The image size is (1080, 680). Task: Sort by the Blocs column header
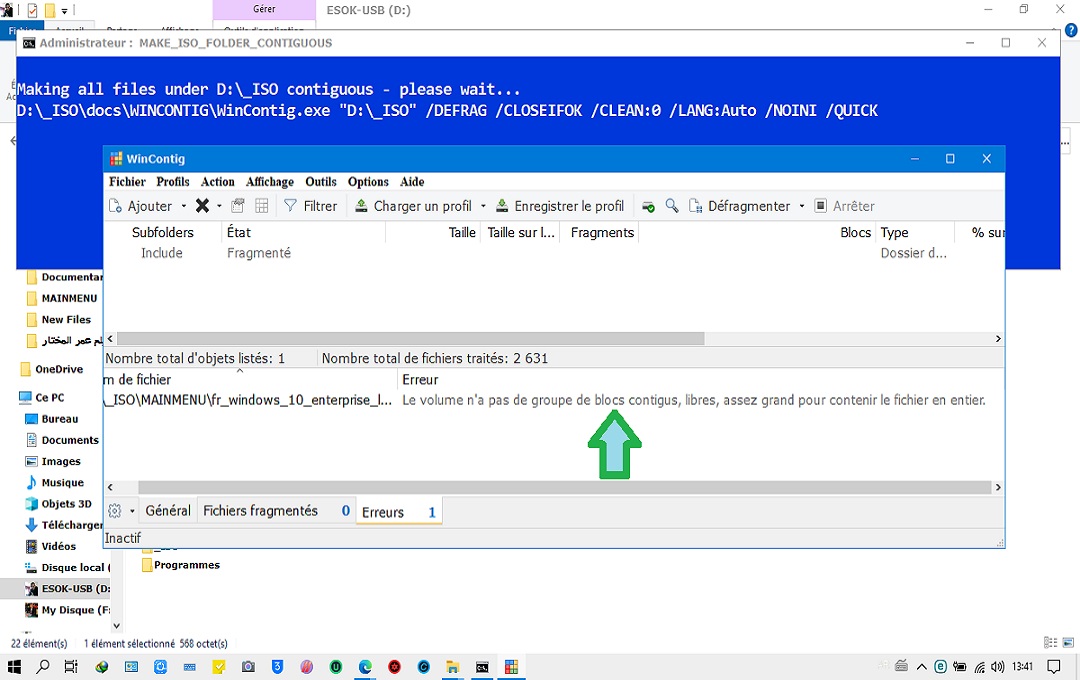(x=756, y=233)
